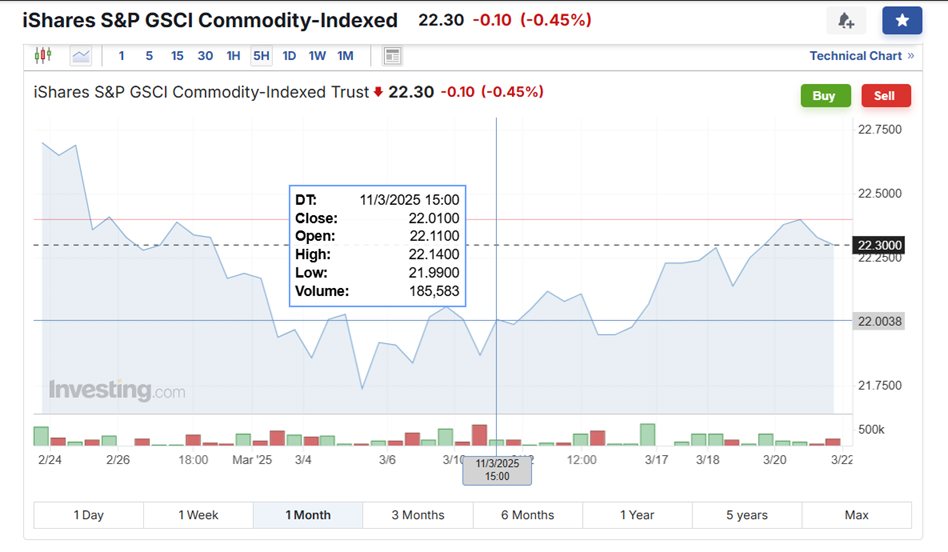Select 1H interval
This screenshot has width=948, height=552.
[x=233, y=56]
